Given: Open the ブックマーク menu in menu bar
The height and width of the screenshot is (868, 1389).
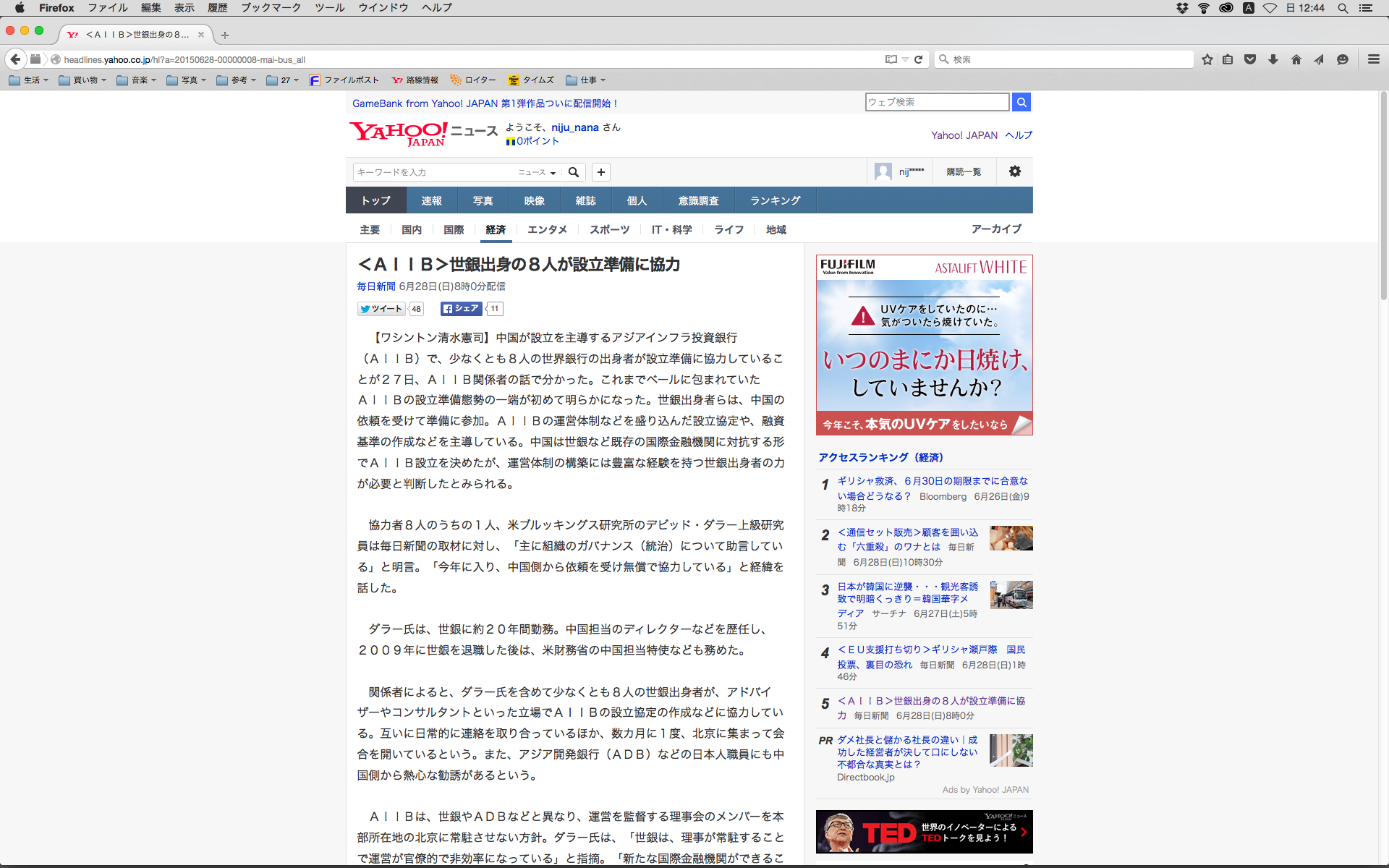Looking at the screenshot, I should click(x=271, y=8).
